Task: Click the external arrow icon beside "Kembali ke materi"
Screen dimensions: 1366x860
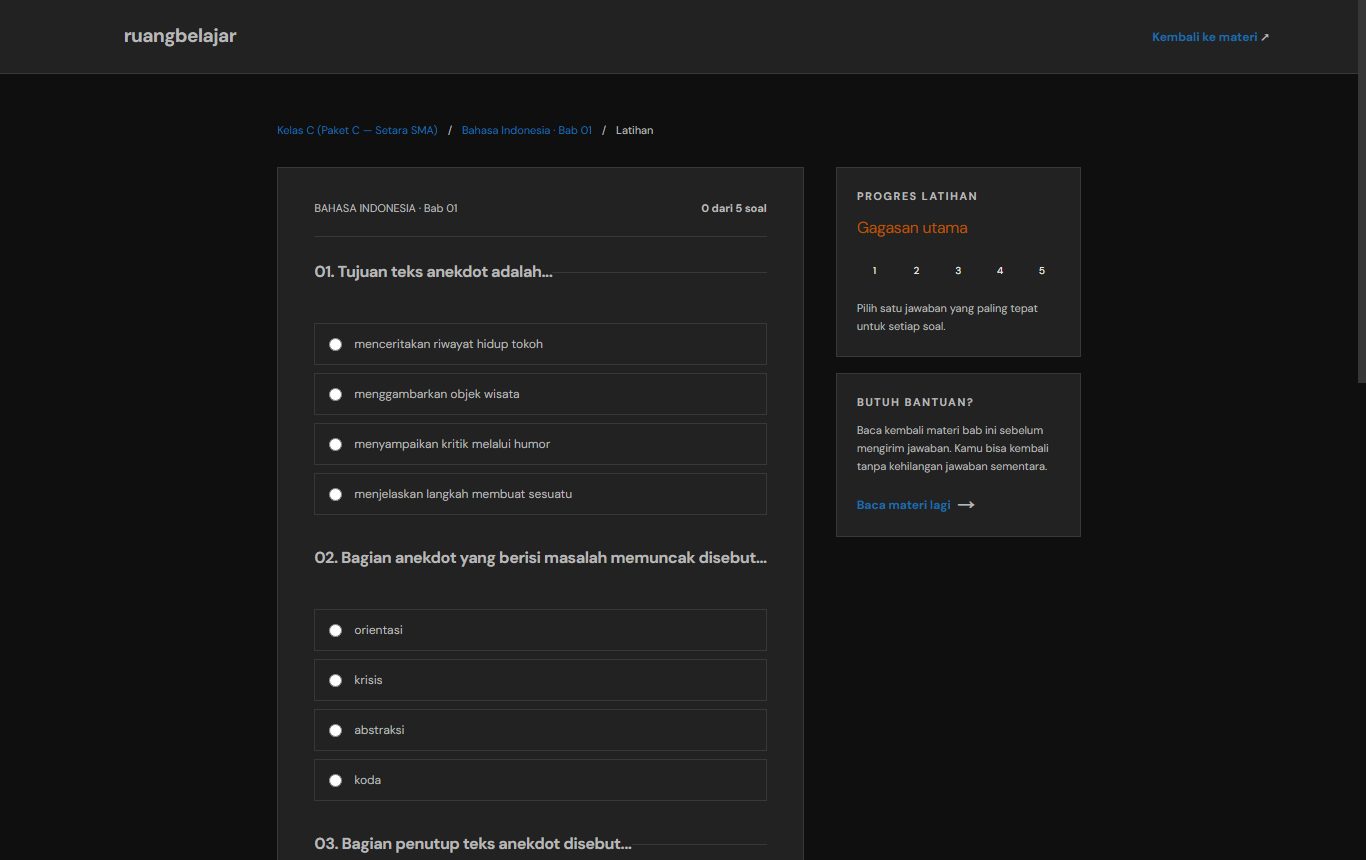Action: pyautogui.click(x=1265, y=37)
